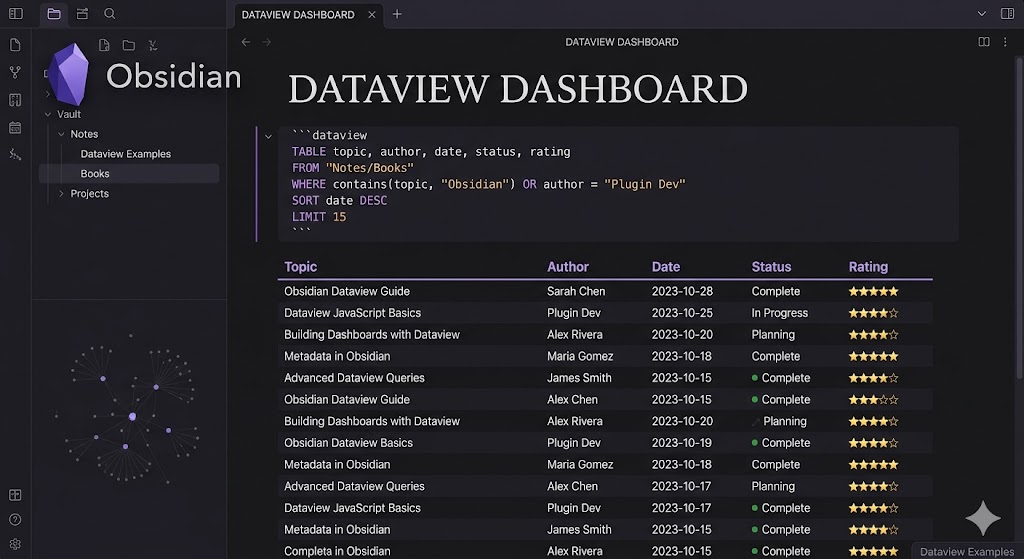Click the star rating in Sarah Chen row
1024x559 pixels.
tap(873, 291)
